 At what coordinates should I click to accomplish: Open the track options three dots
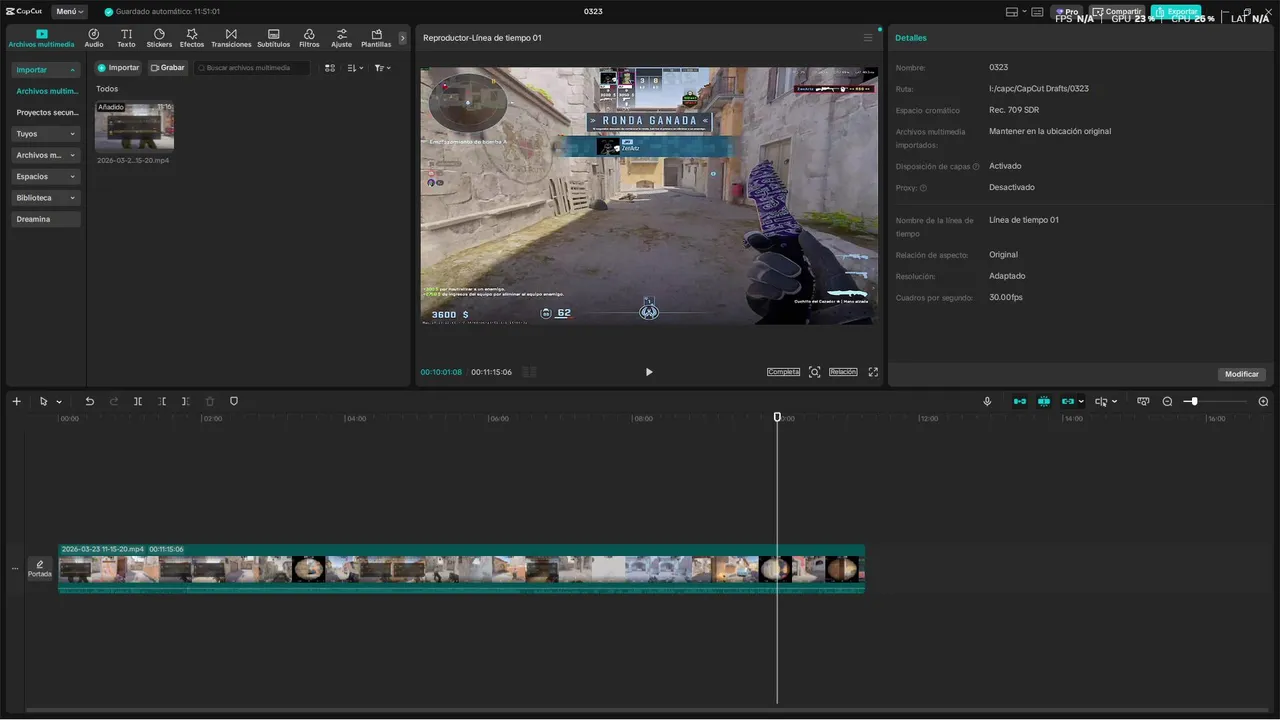coord(14,569)
